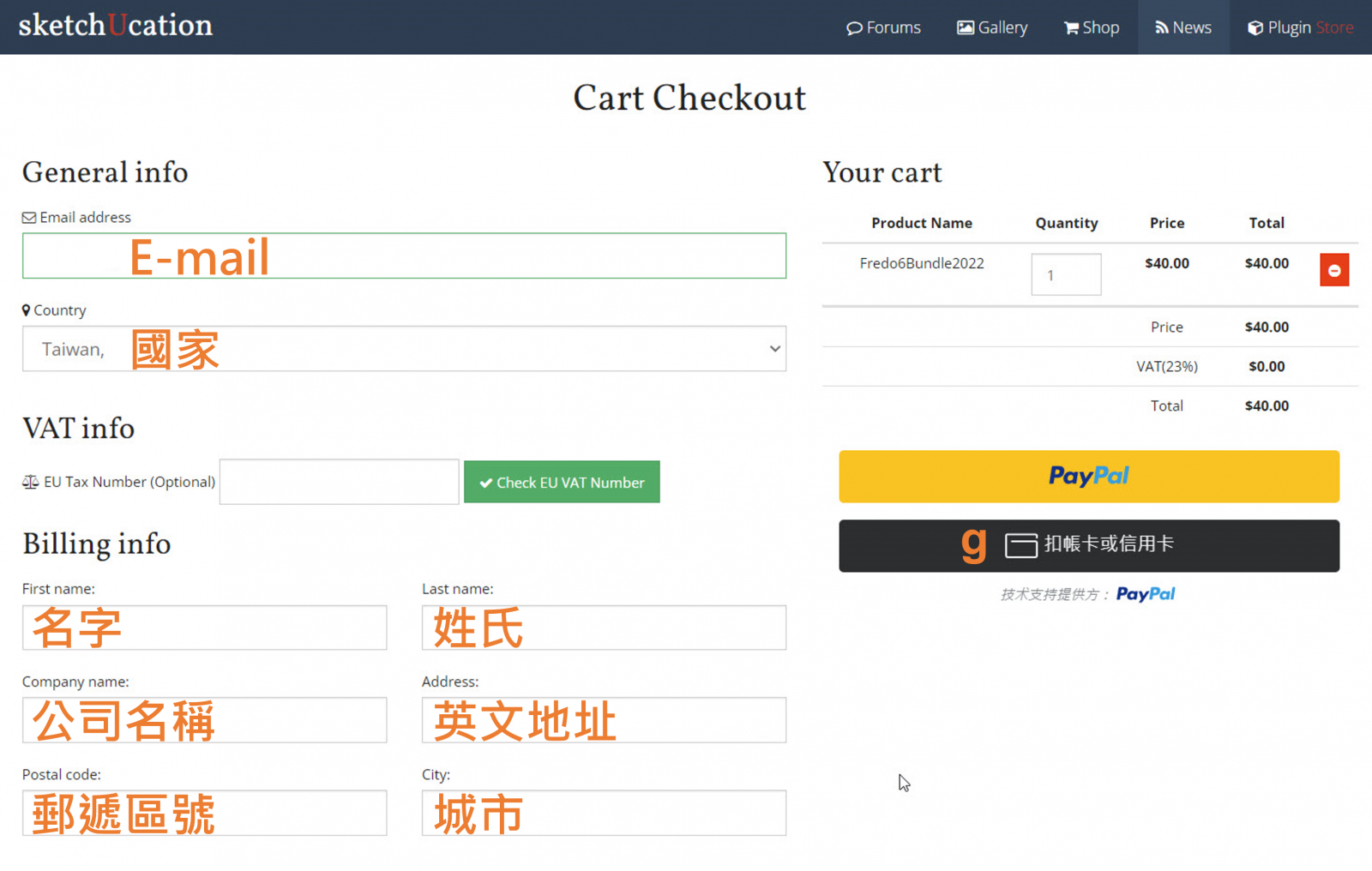This screenshot has width=1372, height=871.
Task: Click the Country map pin icon
Action: coord(27,309)
